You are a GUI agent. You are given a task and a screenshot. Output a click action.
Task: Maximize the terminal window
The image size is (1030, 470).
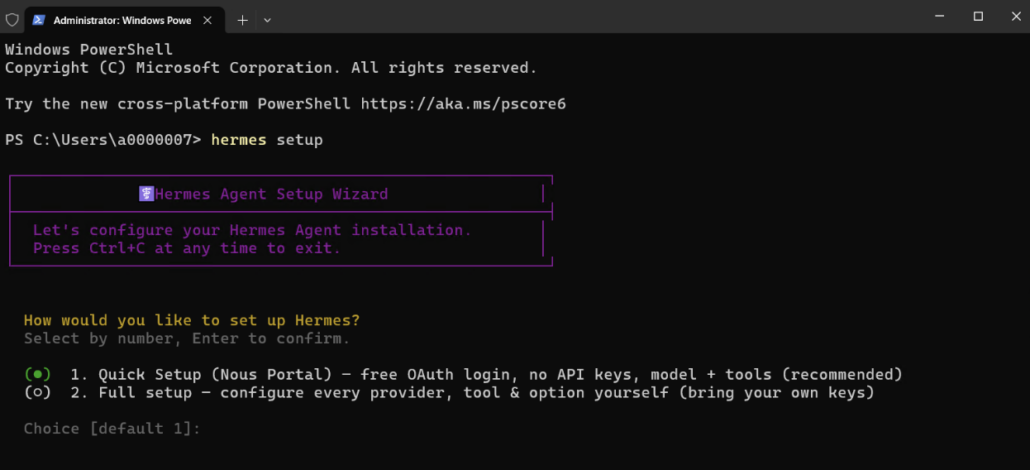point(978,16)
